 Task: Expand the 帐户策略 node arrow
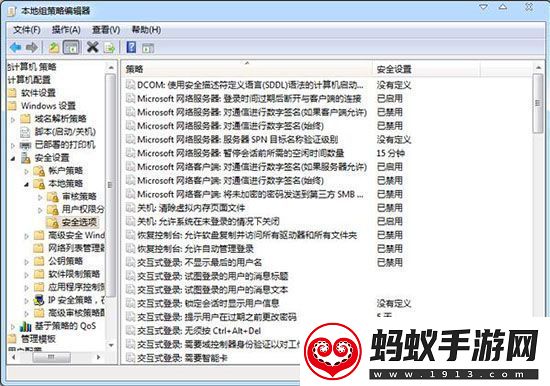point(27,172)
